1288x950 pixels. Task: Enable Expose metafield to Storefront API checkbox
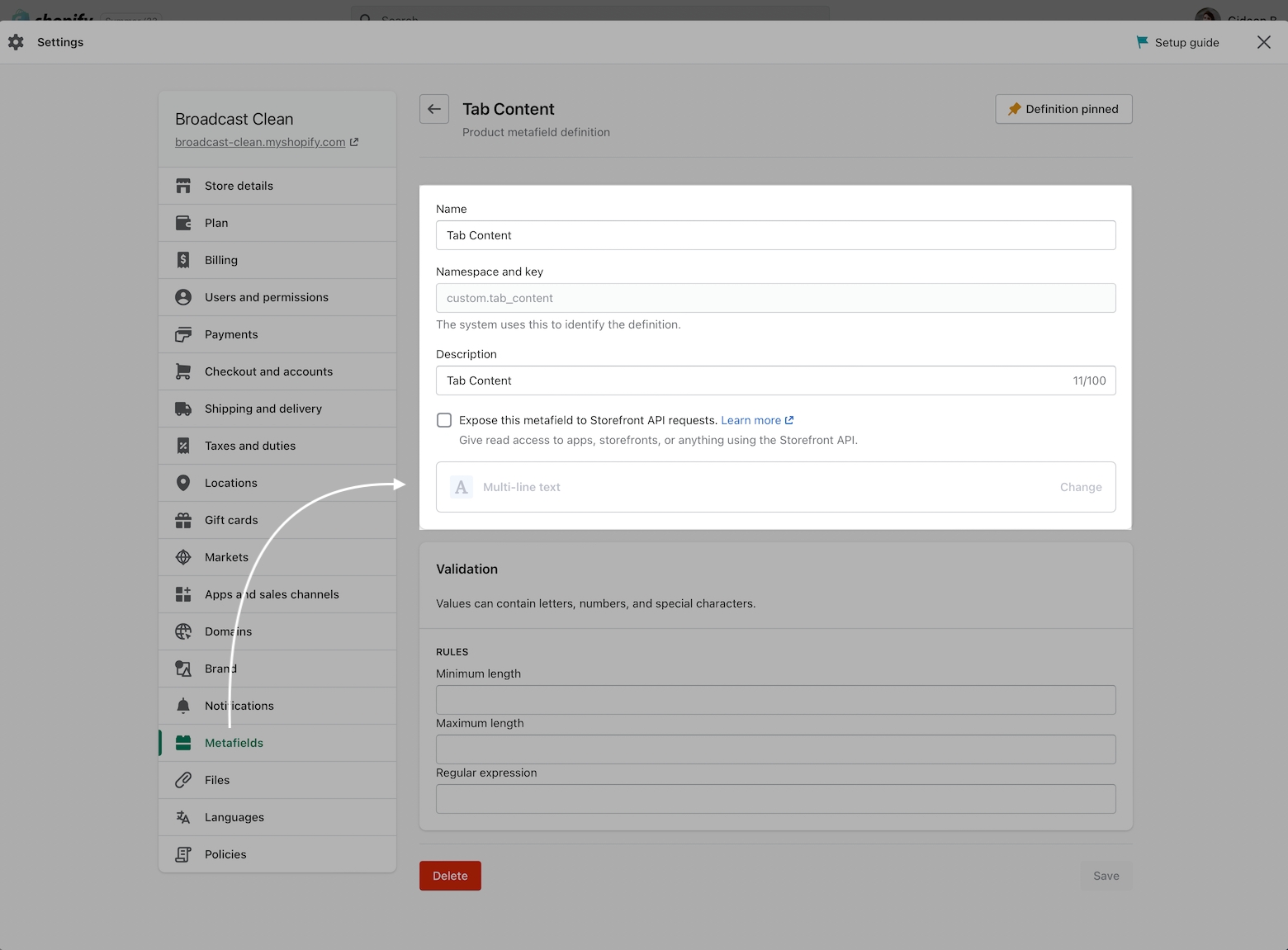click(x=444, y=420)
